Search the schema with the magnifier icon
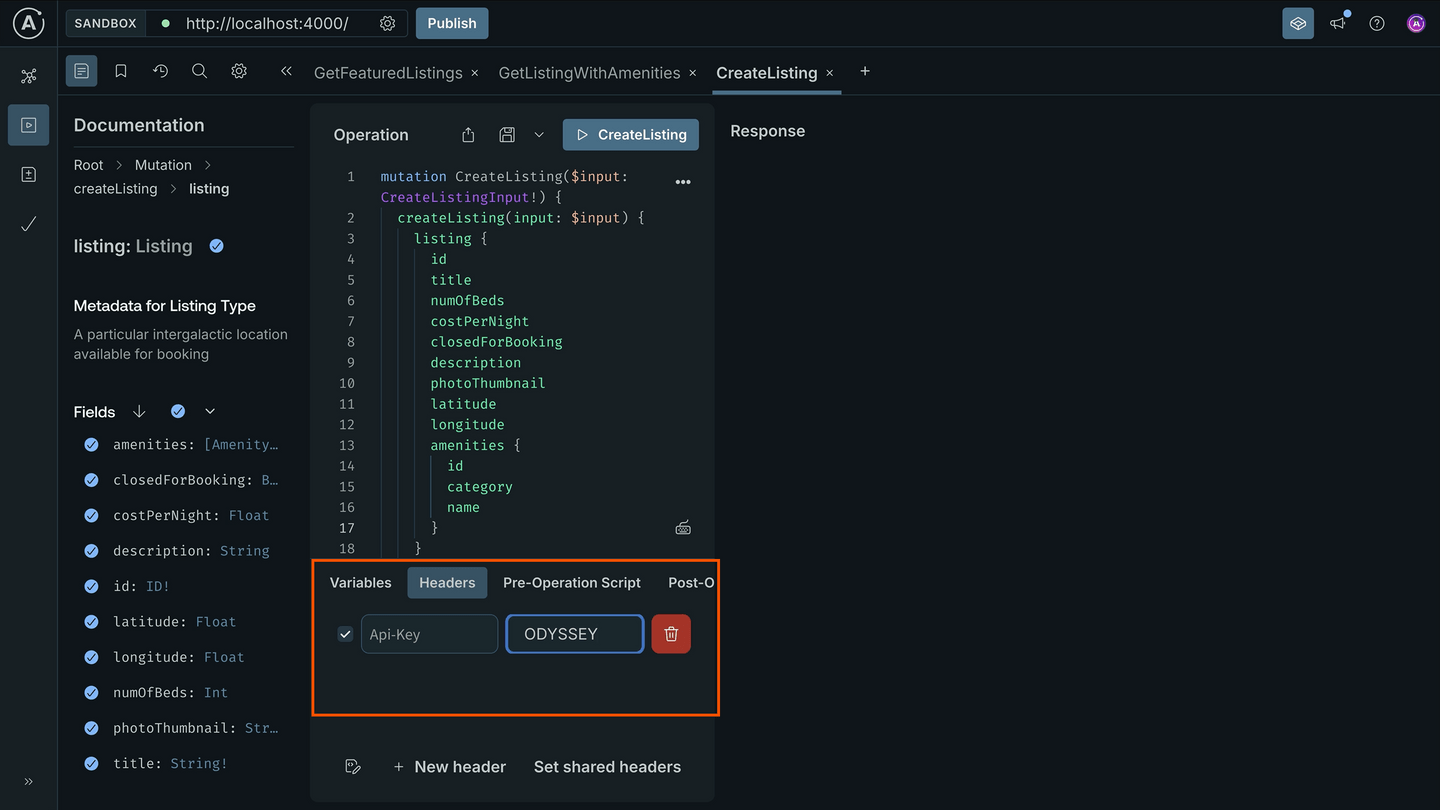Viewport: 1440px width, 810px height. tap(199, 71)
